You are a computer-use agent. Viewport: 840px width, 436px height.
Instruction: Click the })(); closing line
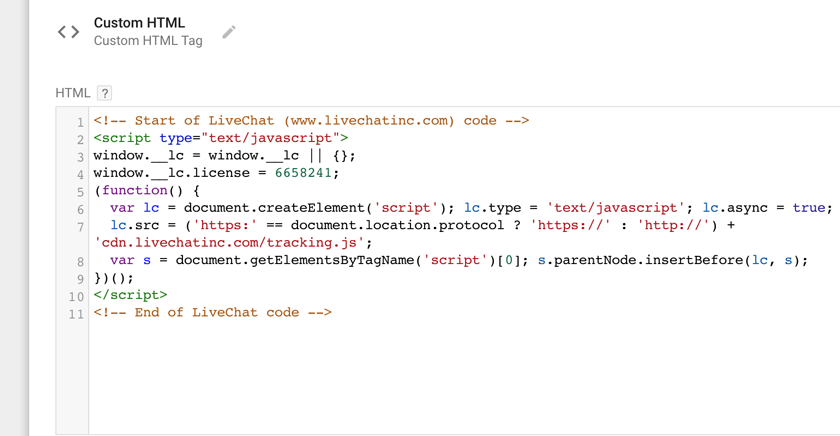pyautogui.click(x=114, y=278)
